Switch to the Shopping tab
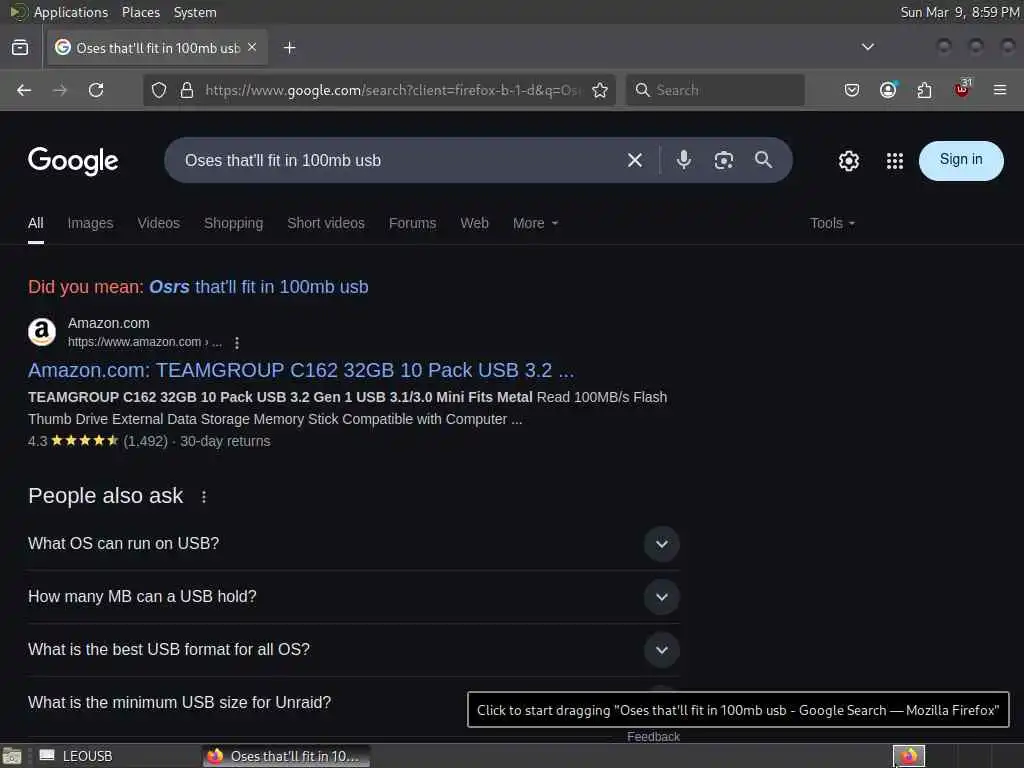This screenshot has height=768, width=1024. click(x=234, y=223)
